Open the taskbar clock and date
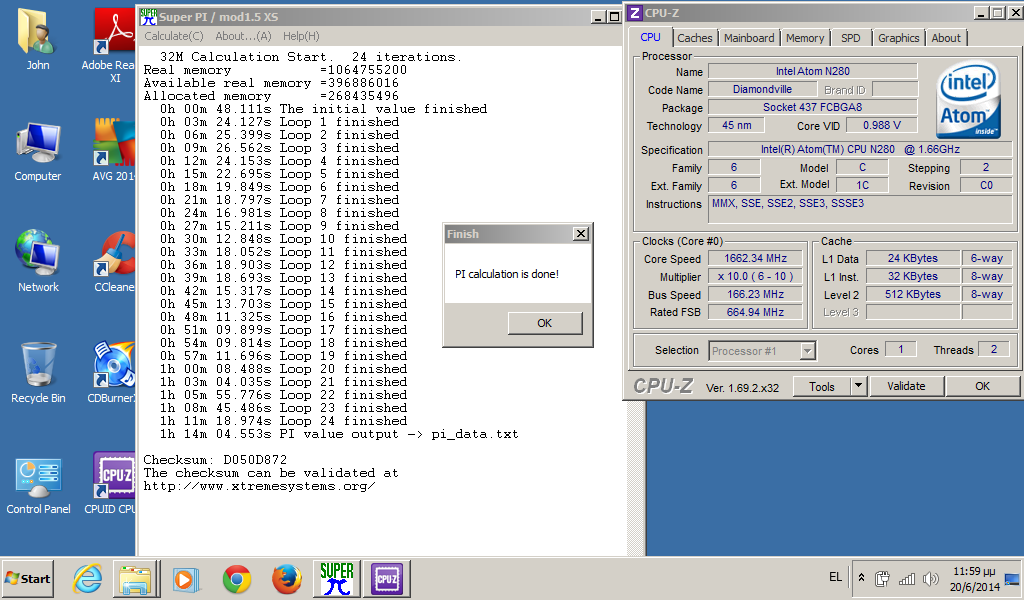 tap(974, 578)
